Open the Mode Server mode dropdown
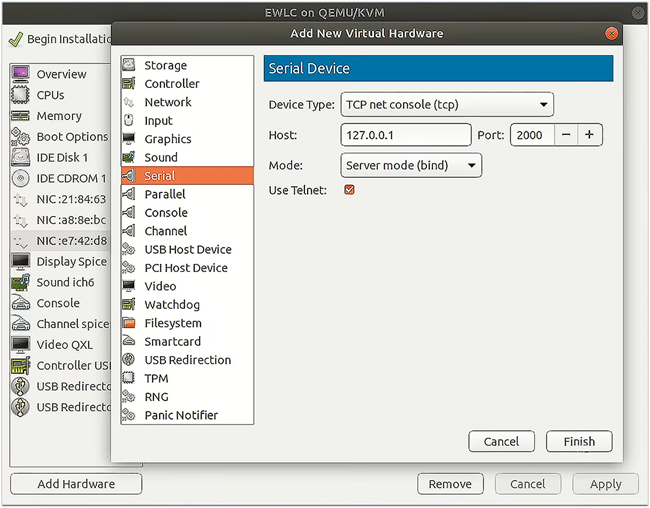The height and width of the screenshot is (508, 650). pyautogui.click(x=411, y=165)
